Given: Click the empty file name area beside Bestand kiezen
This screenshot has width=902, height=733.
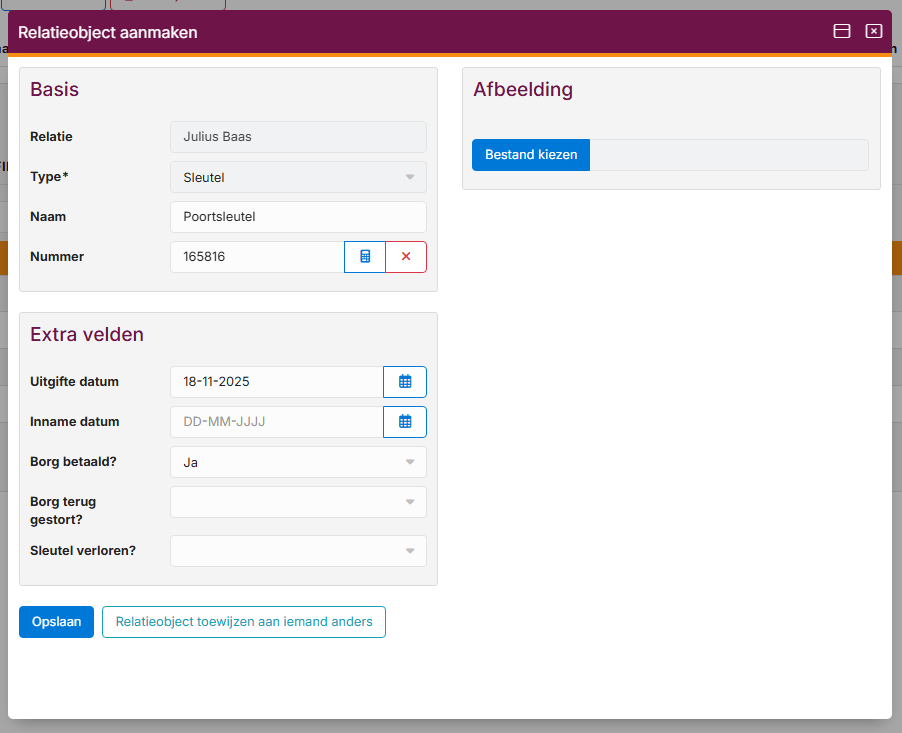Looking at the screenshot, I should [x=728, y=155].
